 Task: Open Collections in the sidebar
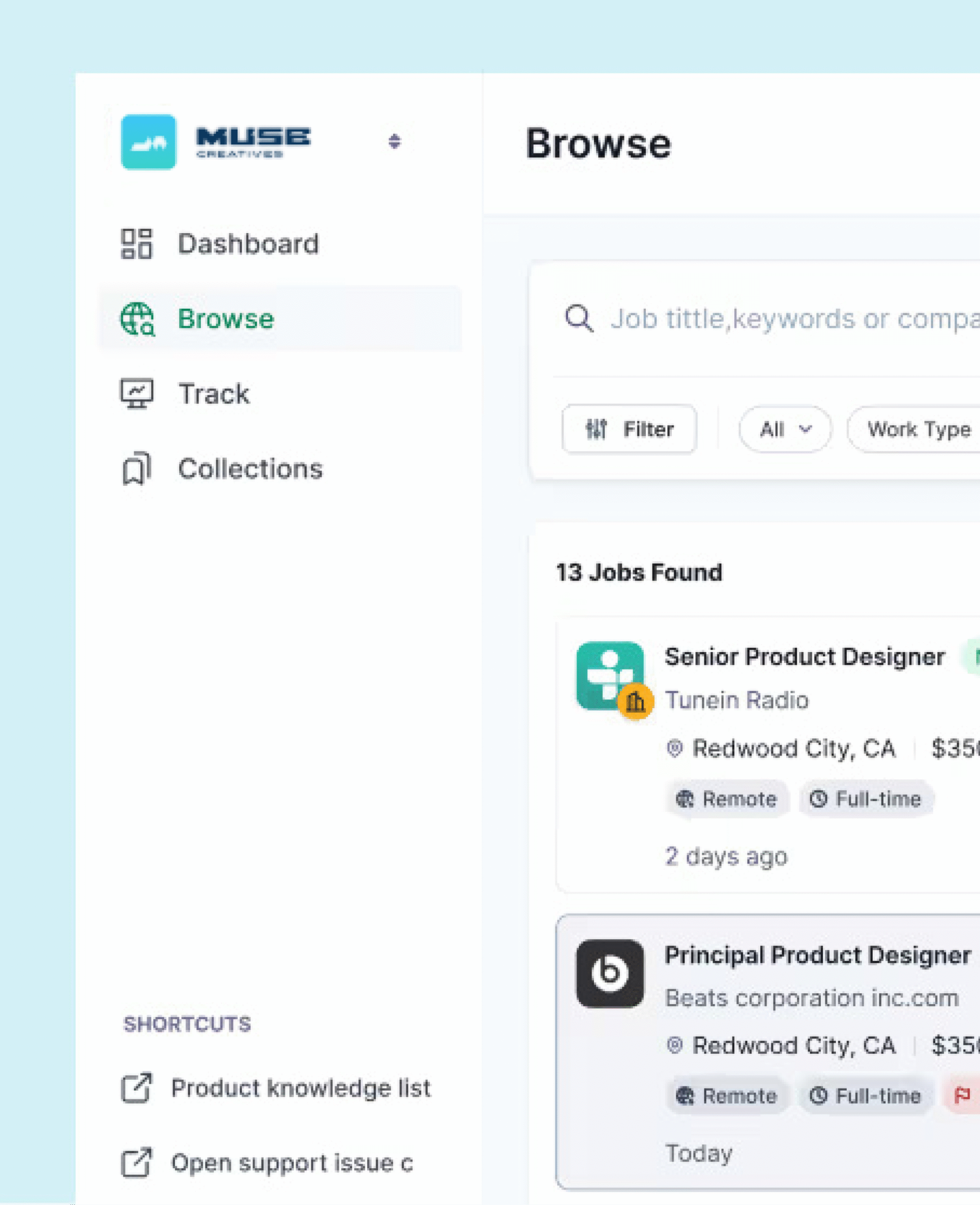[250, 469]
